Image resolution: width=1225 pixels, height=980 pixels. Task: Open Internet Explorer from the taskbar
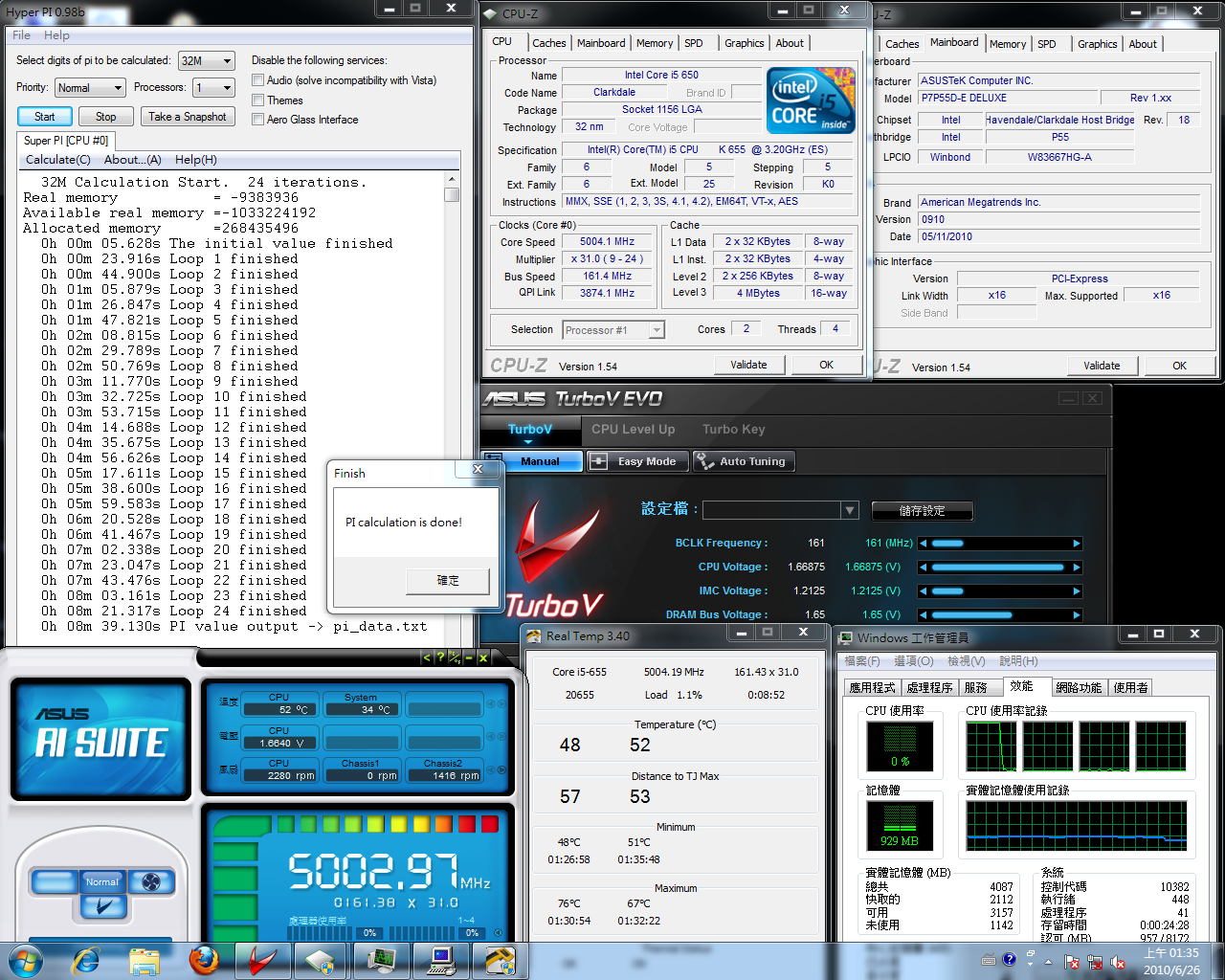click(x=87, y=960)
